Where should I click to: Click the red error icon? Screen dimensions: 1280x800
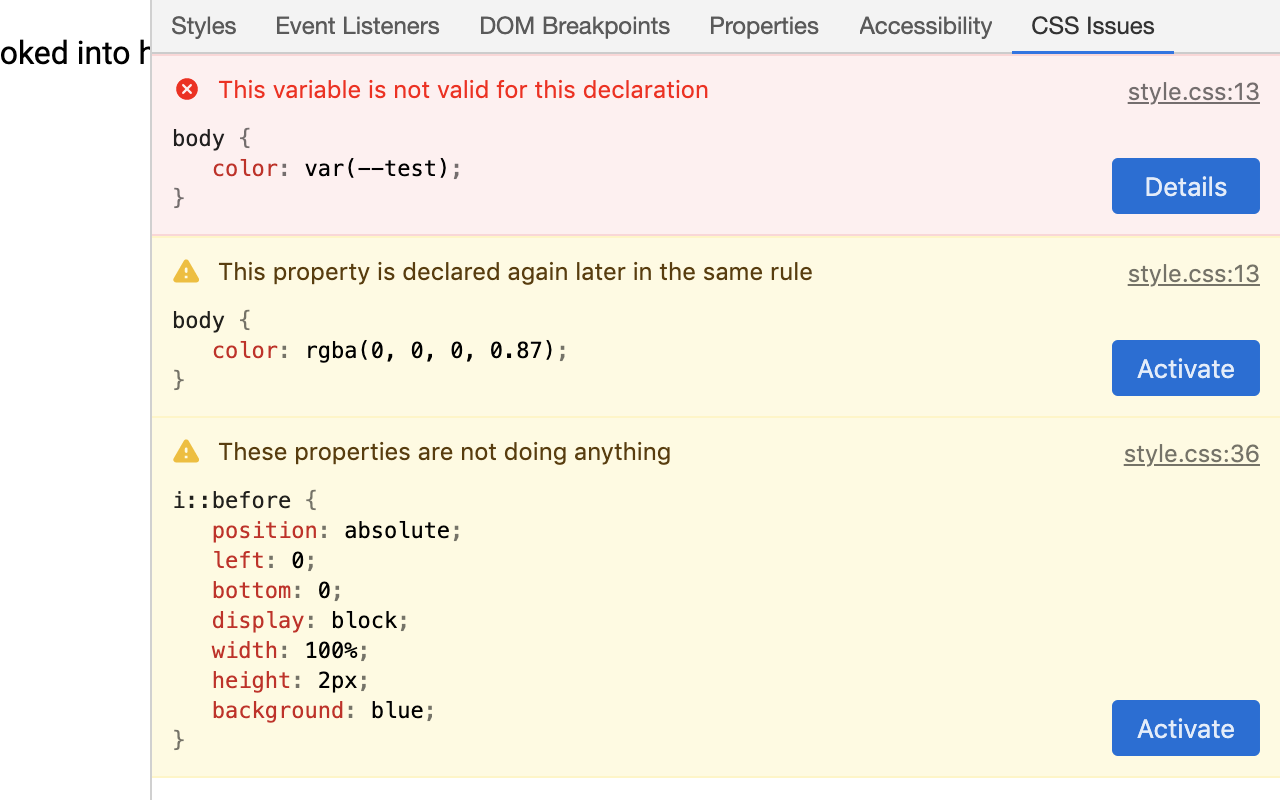187,90
